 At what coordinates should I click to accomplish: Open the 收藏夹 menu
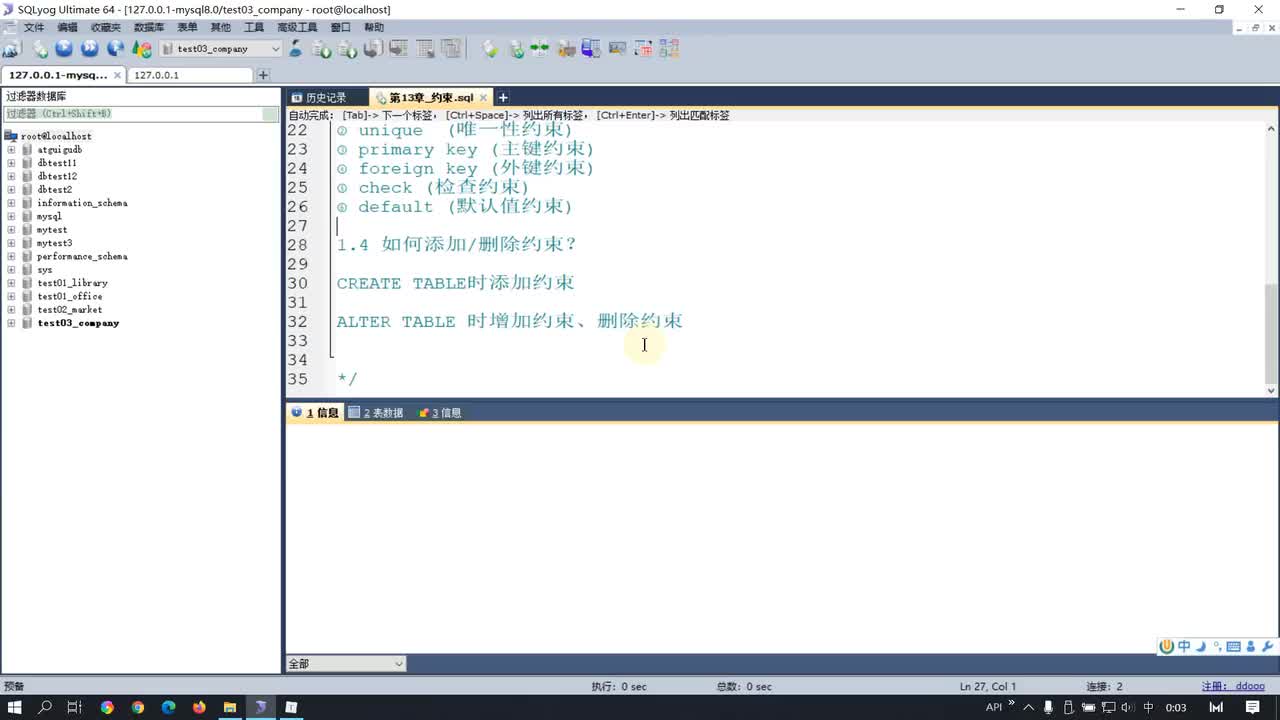click(x=106, y=28)
